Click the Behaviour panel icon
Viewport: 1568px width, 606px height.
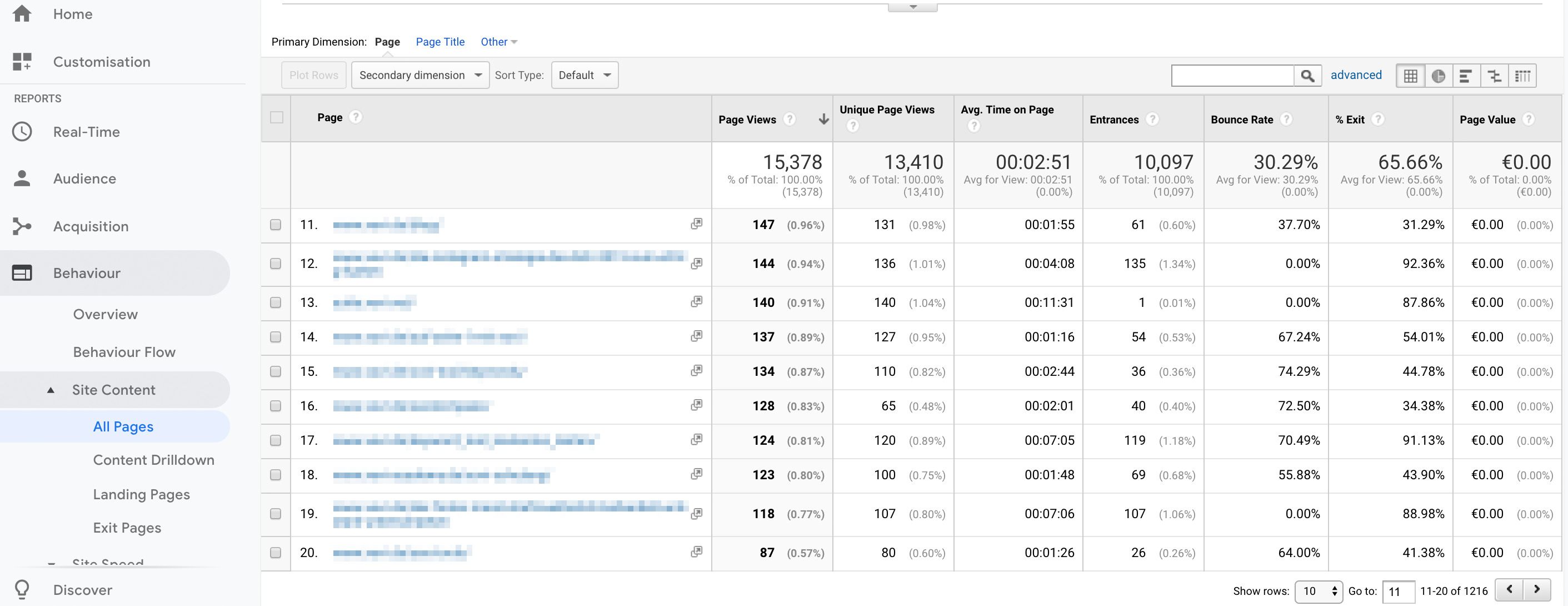coord(22,272)
